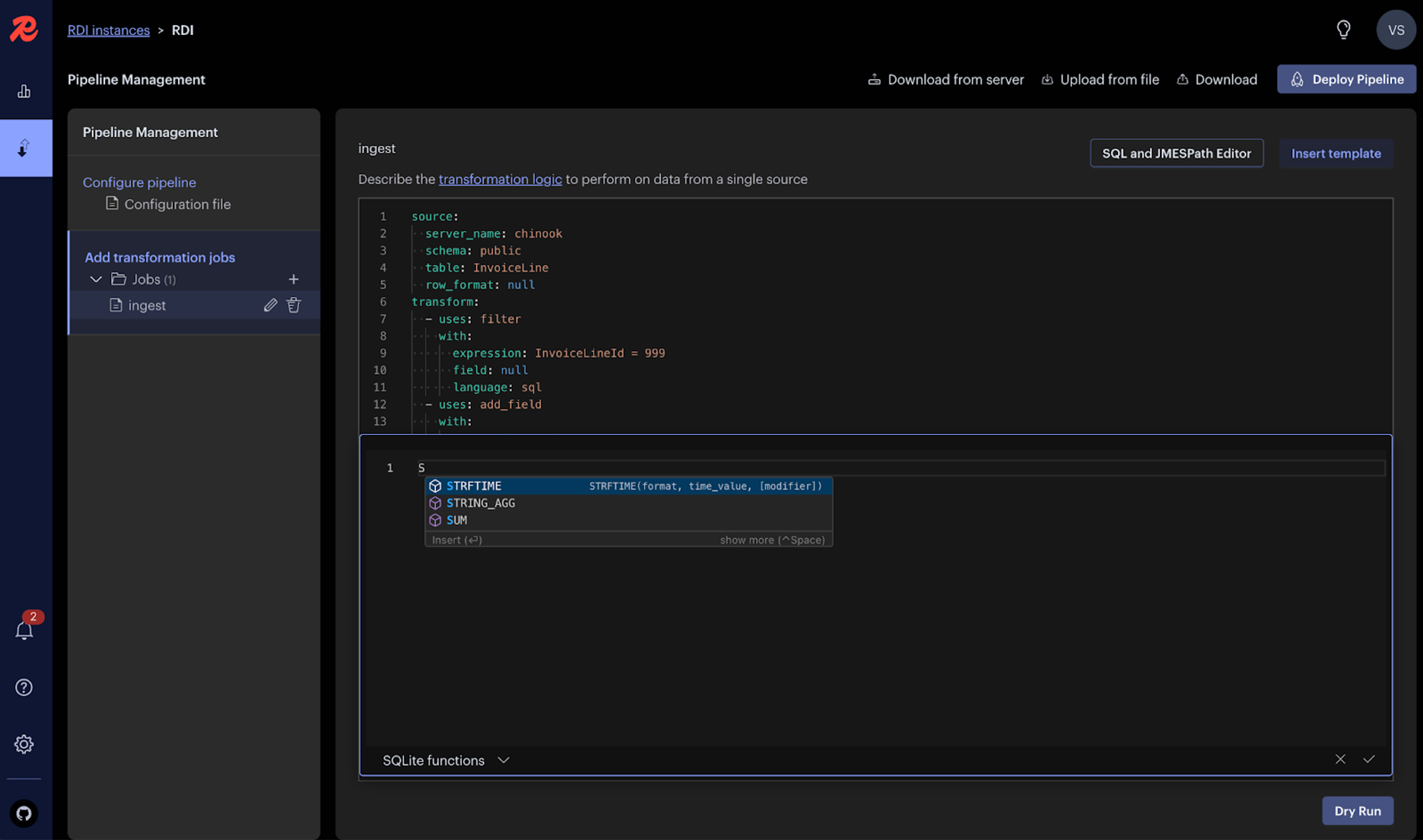Image resolution: width=1423 pixels, height=840 pixels.
Task: Click Deploy Pipeline button
Action: (x=1346, y=79)
